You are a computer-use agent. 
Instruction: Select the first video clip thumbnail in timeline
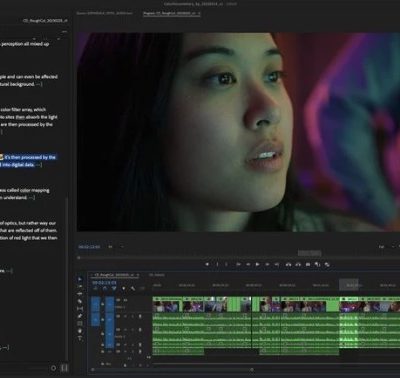[x=167, y=306]
